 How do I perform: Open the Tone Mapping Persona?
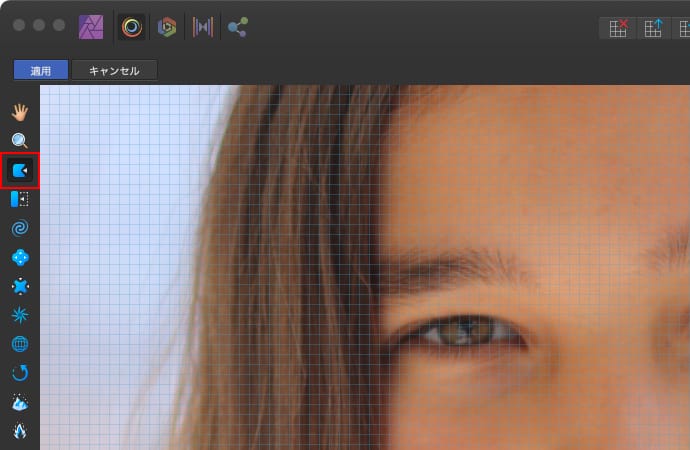click(x=202, y=27)
